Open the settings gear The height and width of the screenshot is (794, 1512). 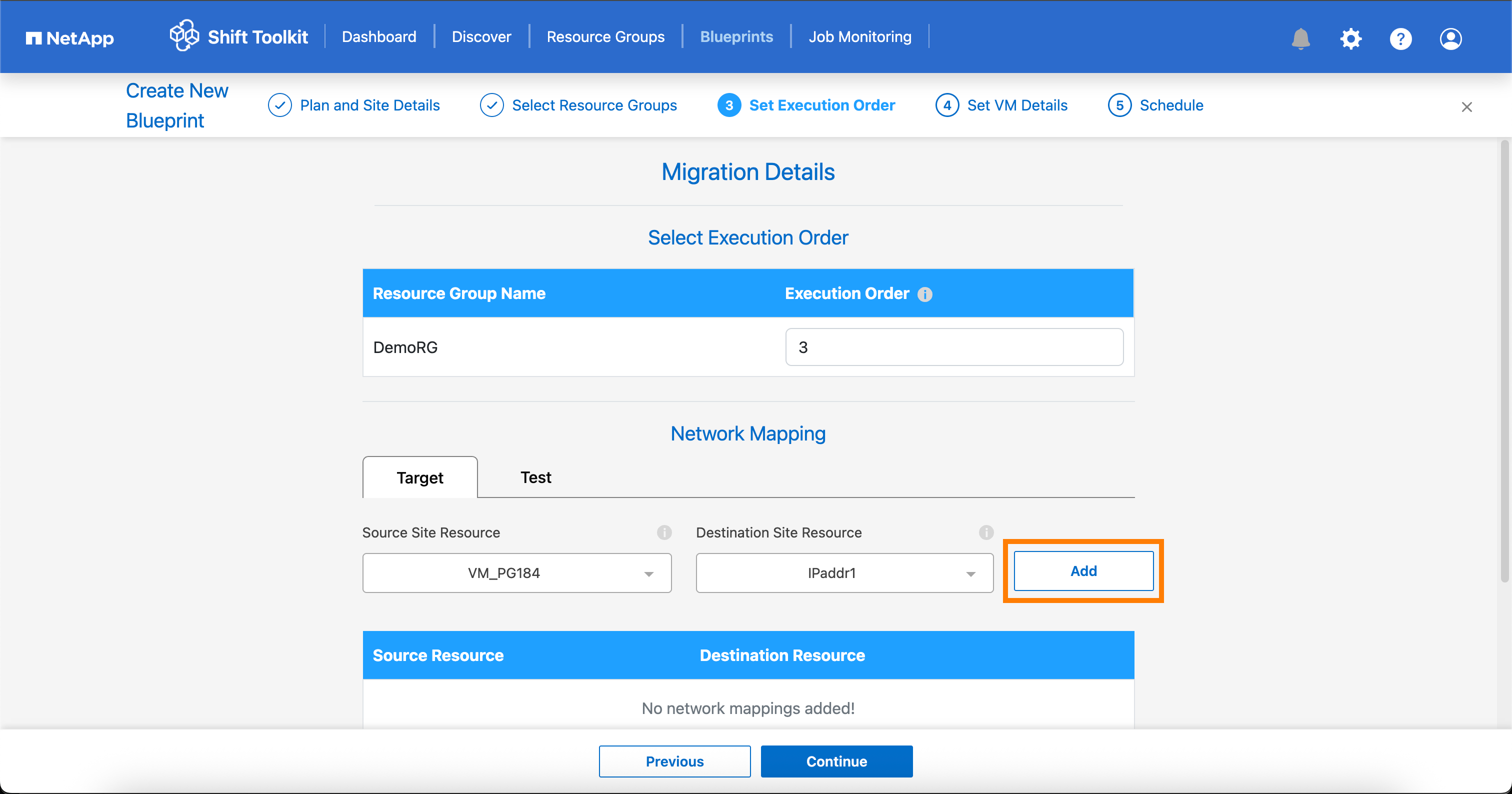pos(1350,38)
